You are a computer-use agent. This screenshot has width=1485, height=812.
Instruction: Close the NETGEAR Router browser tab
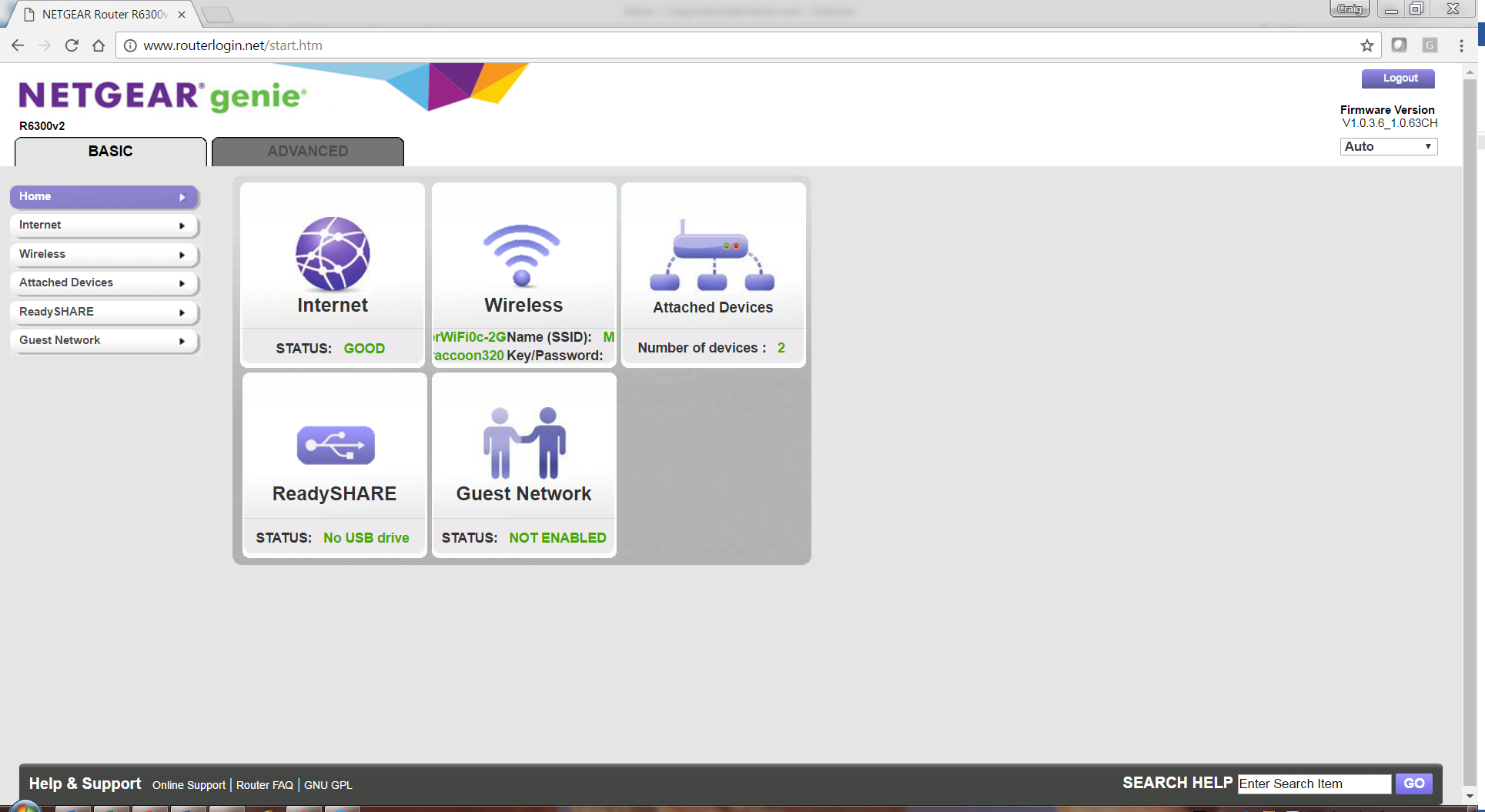pos(182,14)
